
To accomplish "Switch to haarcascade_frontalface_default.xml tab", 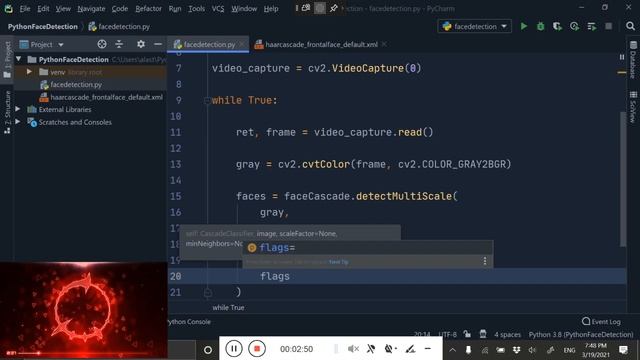I will point(321,44).
